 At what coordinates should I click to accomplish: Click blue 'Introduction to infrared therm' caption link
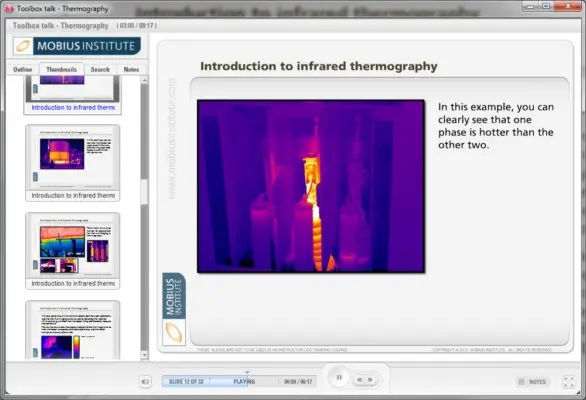point(73,108)
